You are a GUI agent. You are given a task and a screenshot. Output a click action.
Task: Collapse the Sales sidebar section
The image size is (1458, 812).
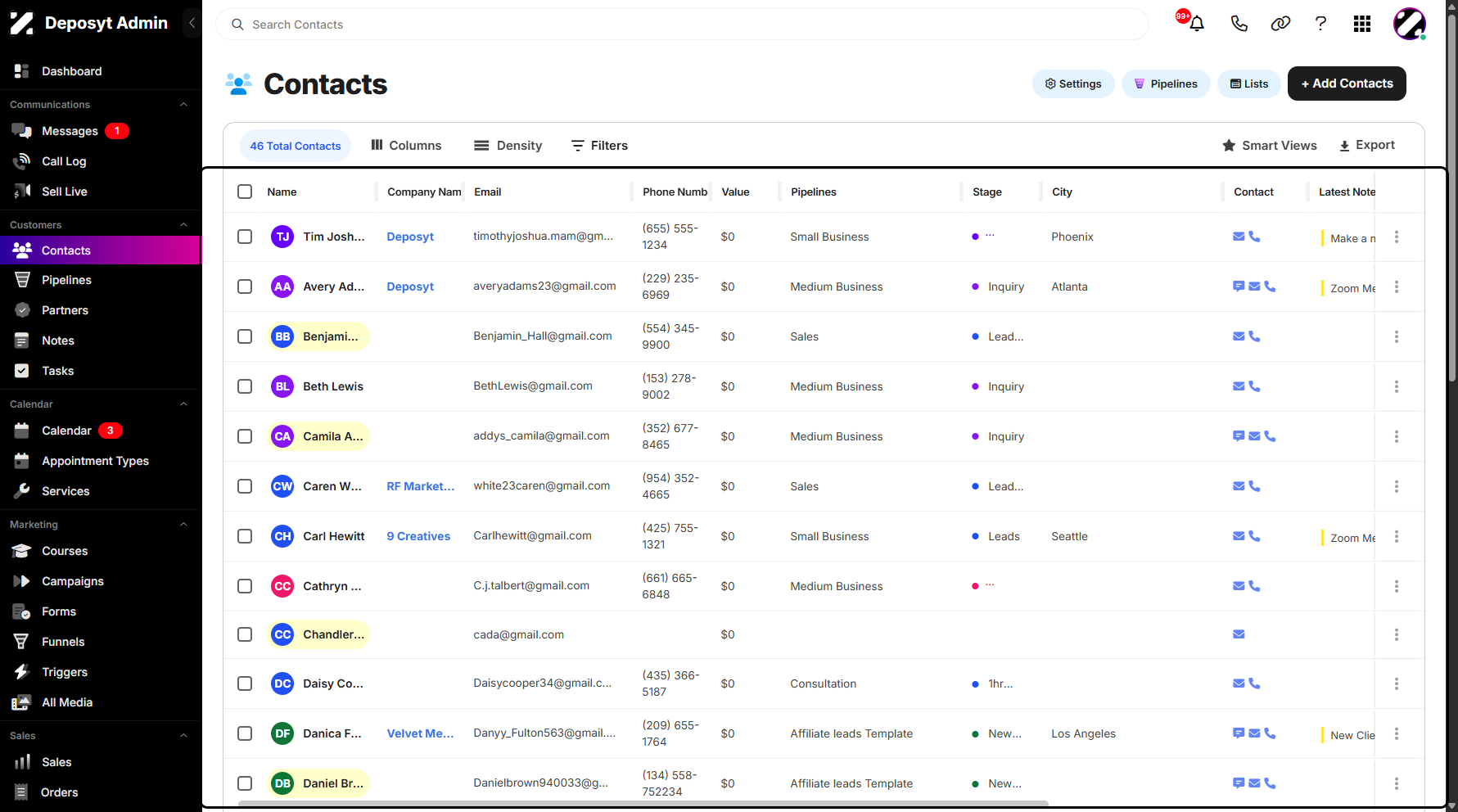coord(183,736)
